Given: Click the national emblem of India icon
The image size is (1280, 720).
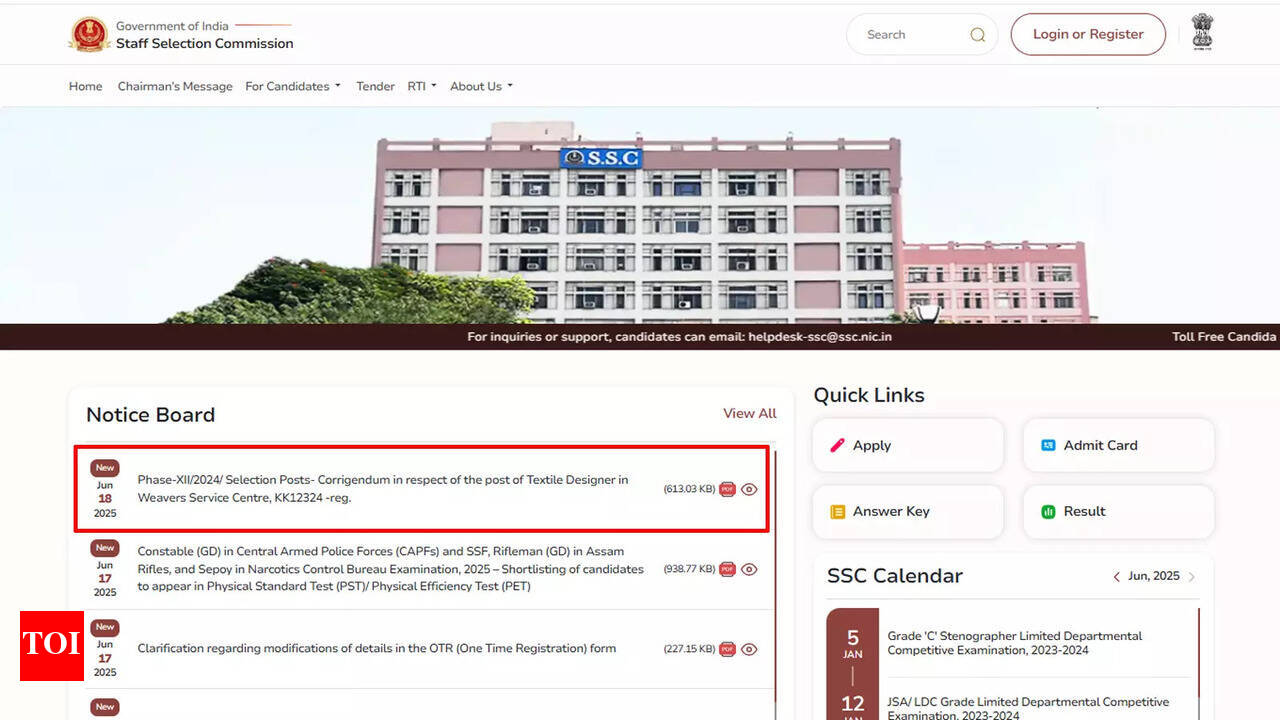Looking at the screenshot, I should coord(1202,33).
